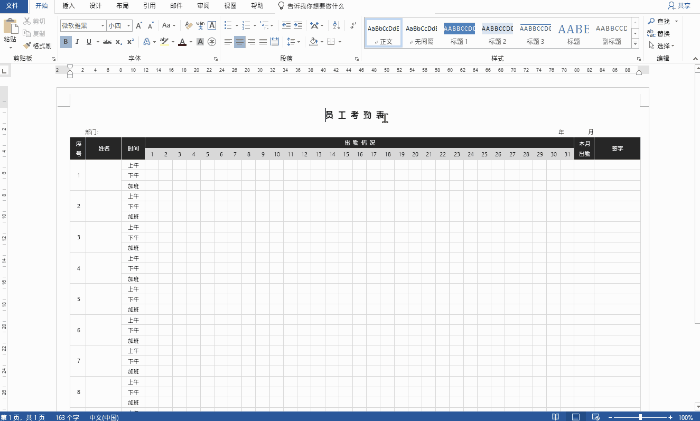Image resolution: width=700 pixels, height=421 pixels.
Task: Apply the red font color button
Action: coord(182,42)
